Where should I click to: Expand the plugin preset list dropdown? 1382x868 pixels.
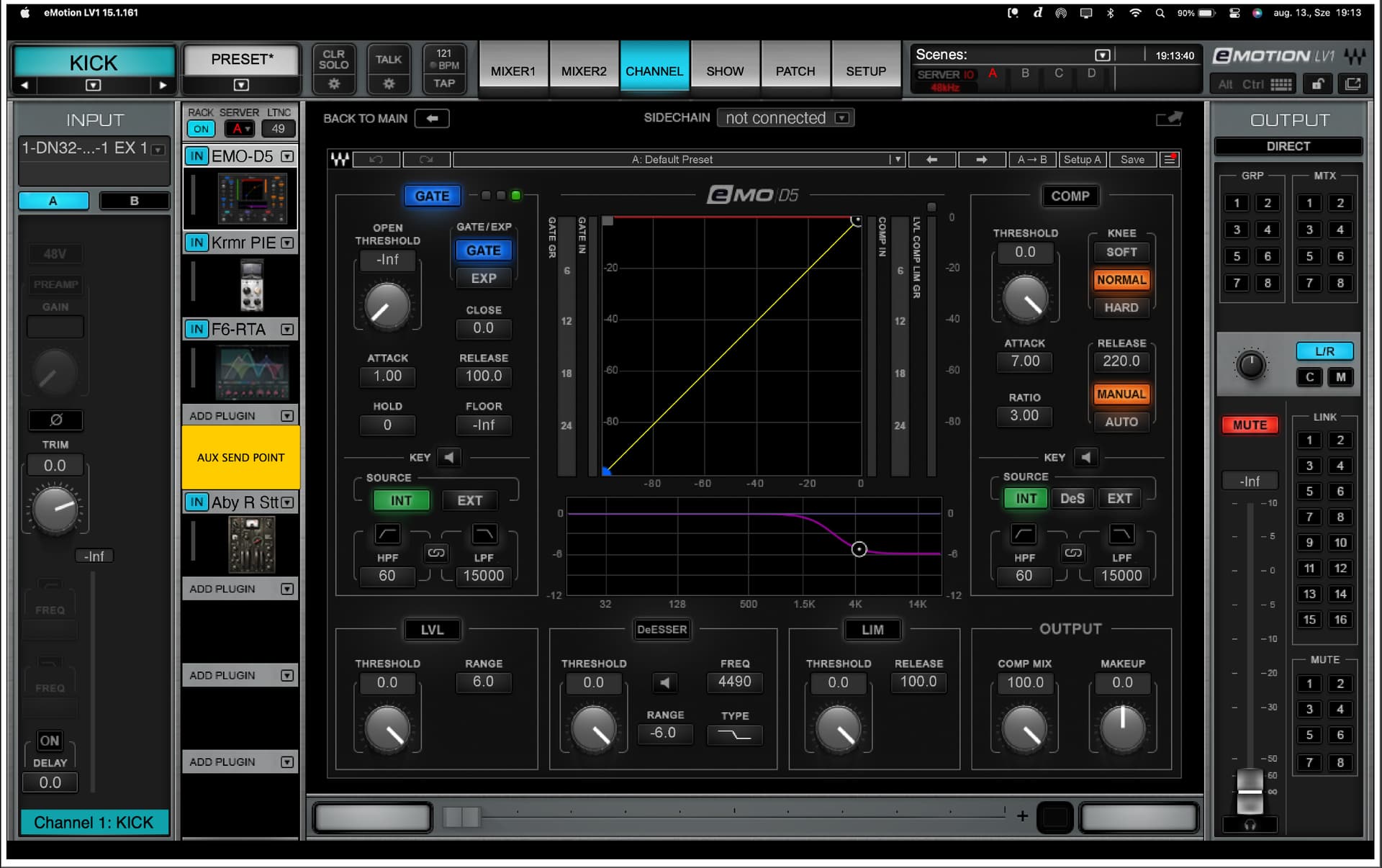pos(896,160)
